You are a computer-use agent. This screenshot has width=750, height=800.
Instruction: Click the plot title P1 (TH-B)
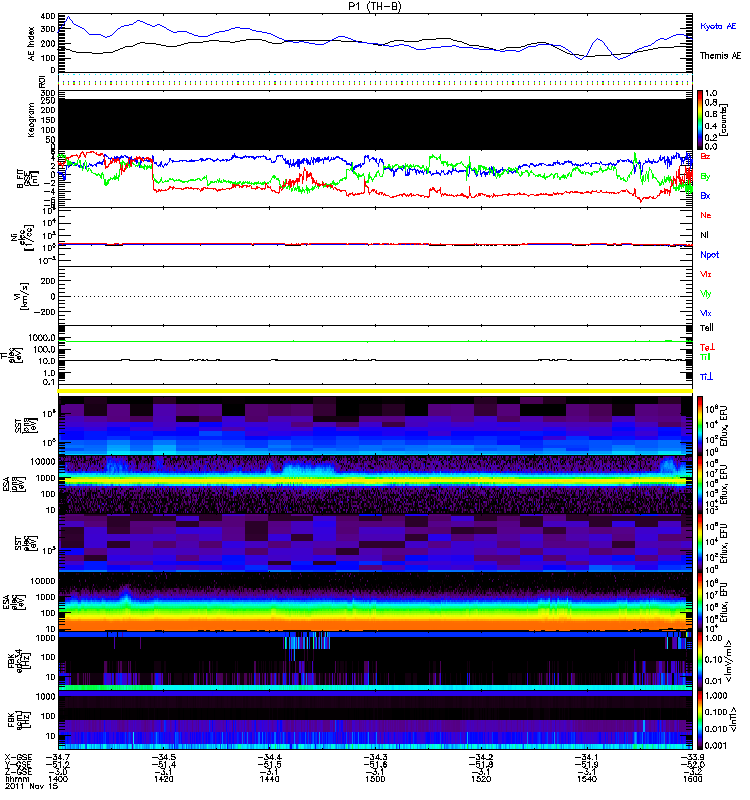[375, 6]
